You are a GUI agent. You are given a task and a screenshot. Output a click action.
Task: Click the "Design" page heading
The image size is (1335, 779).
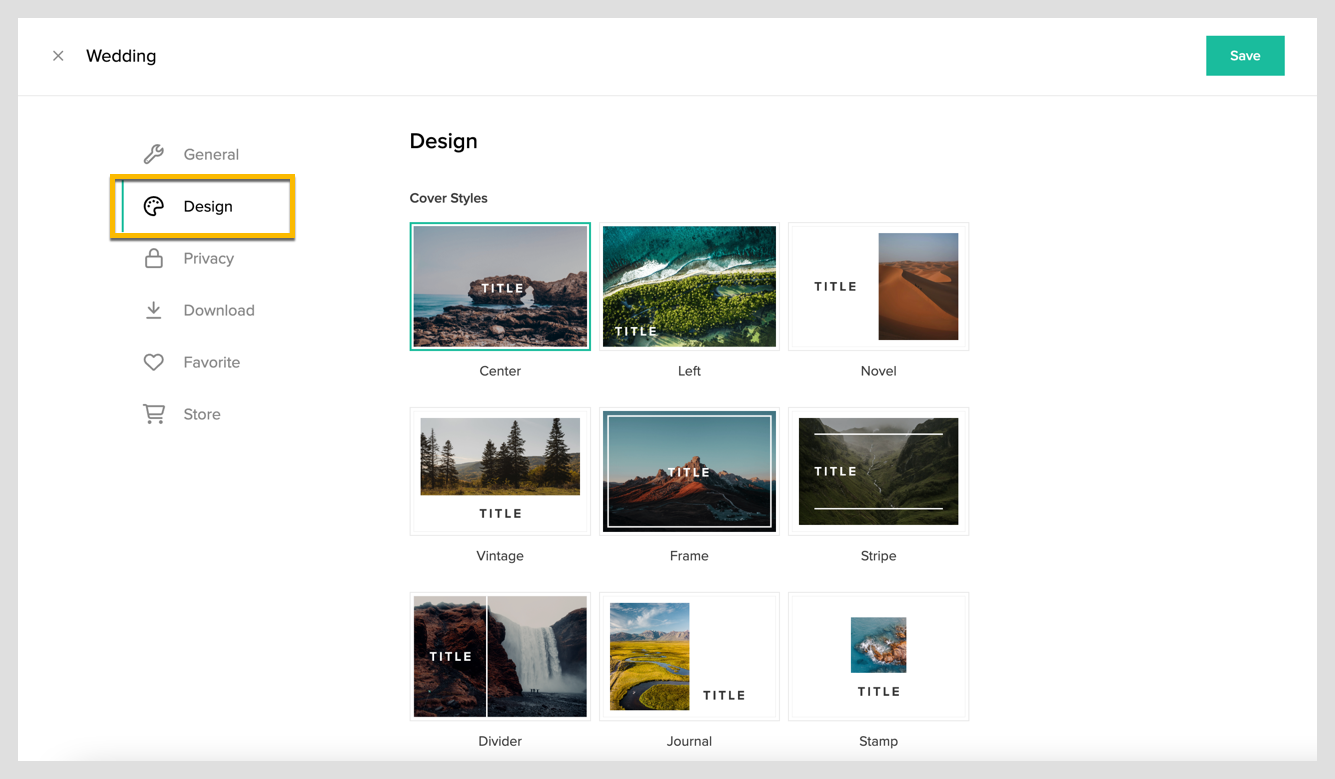(443, 141)
